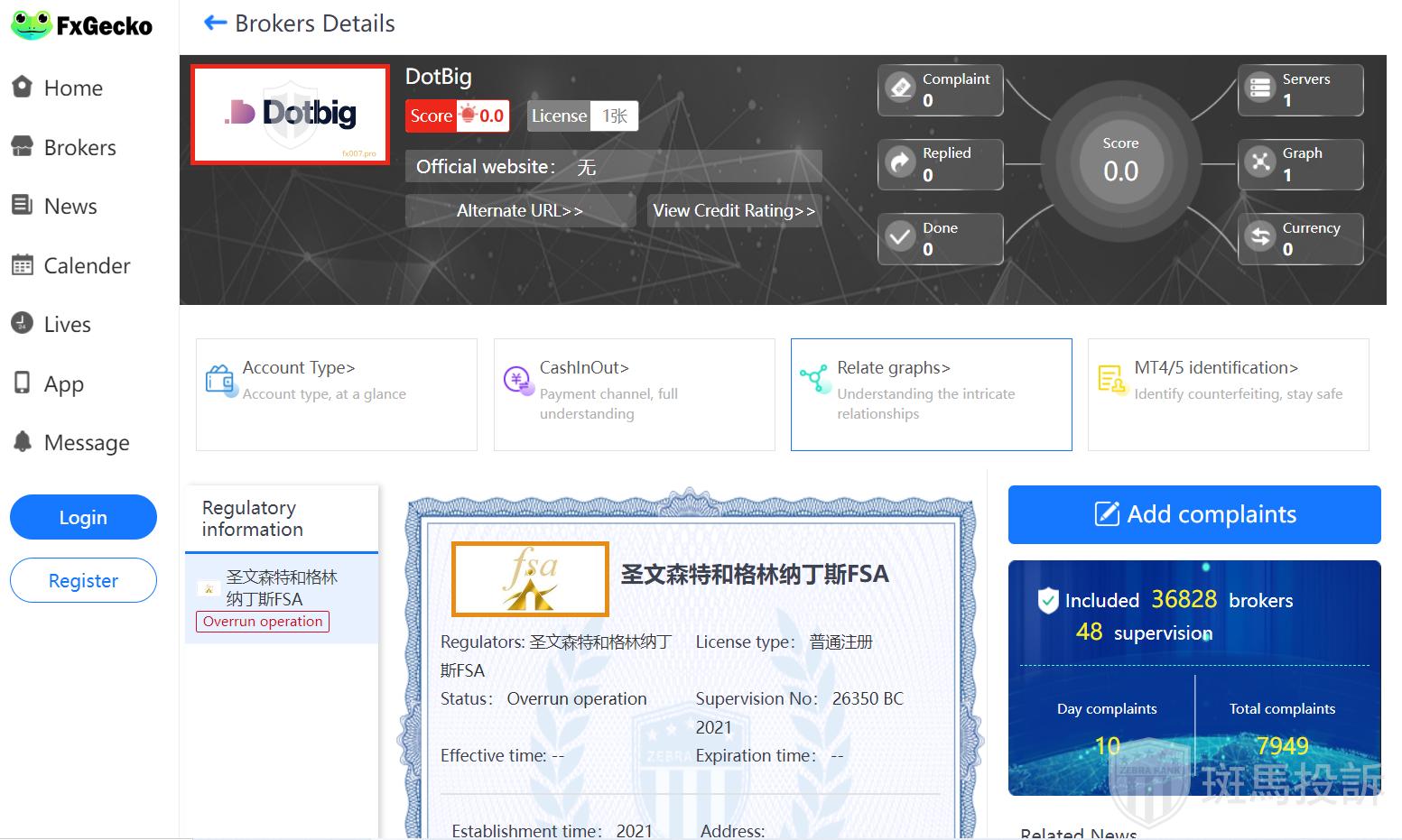
Task: Click the back arrow beside Brokers Details
Action: click(x=215, y=23)
